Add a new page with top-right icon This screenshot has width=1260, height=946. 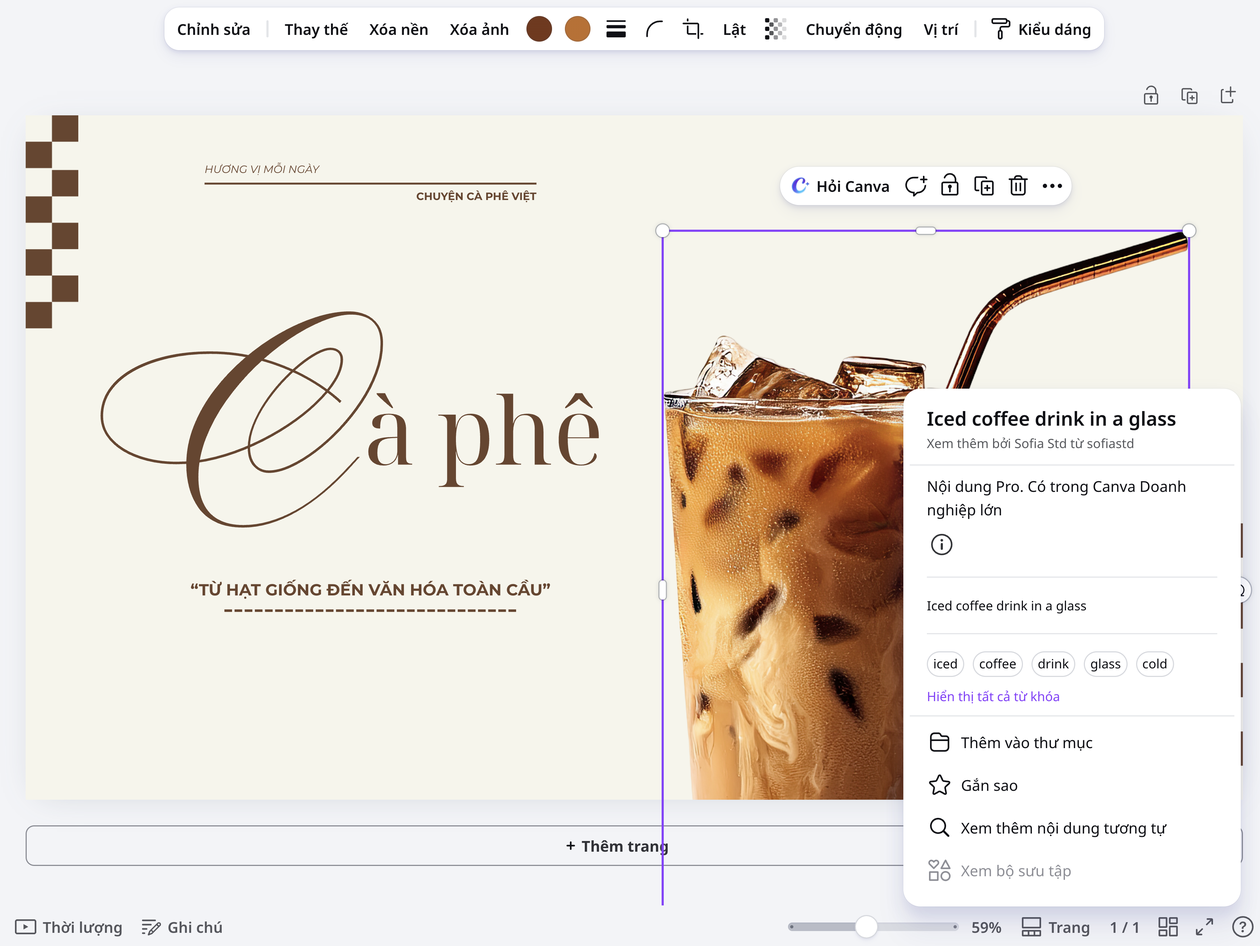[x=1228, y=96]
